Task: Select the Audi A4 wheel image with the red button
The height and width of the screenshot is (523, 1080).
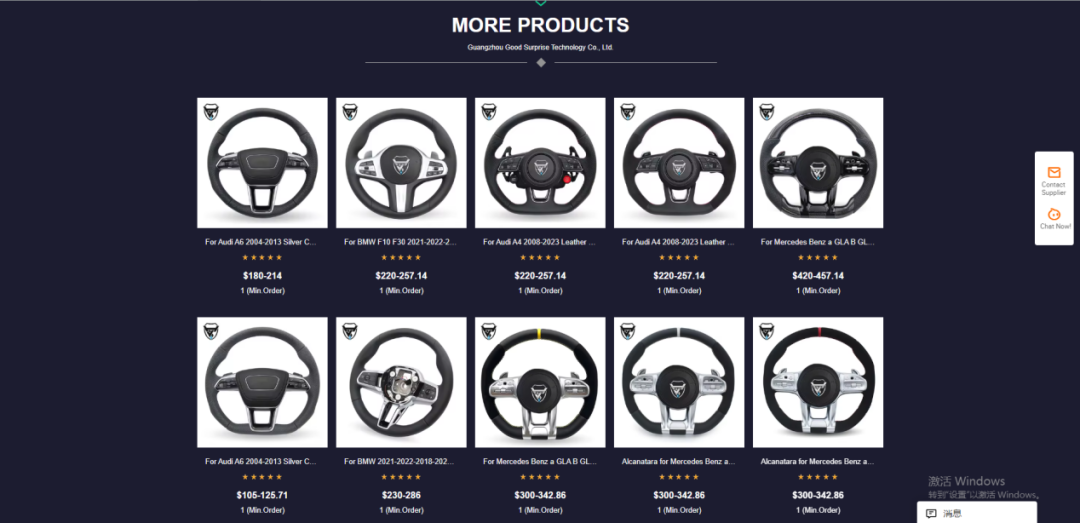Action: (540, 163)
